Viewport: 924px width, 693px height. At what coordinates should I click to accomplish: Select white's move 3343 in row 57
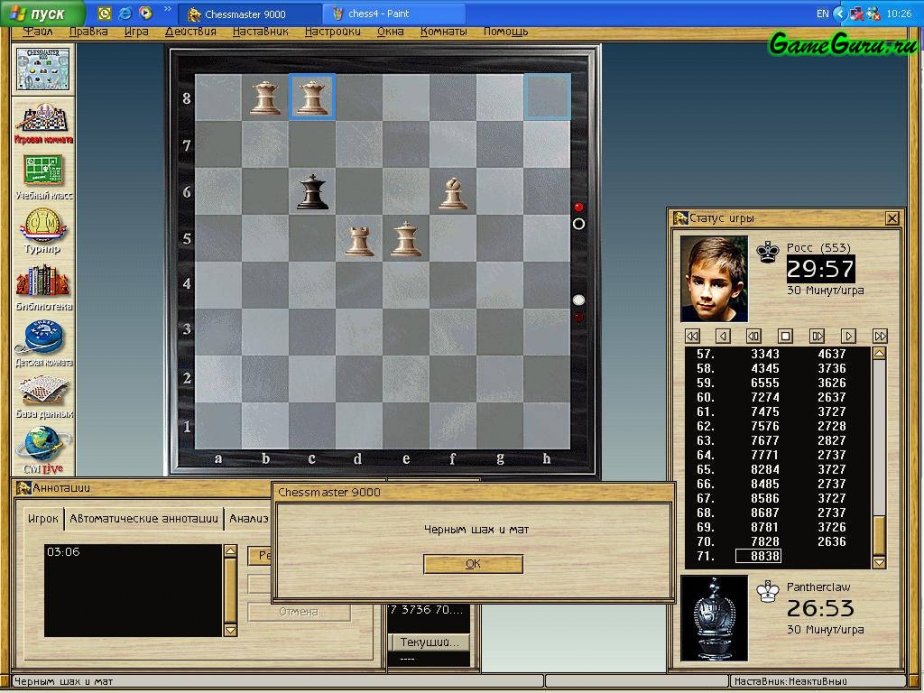[765, 354]
